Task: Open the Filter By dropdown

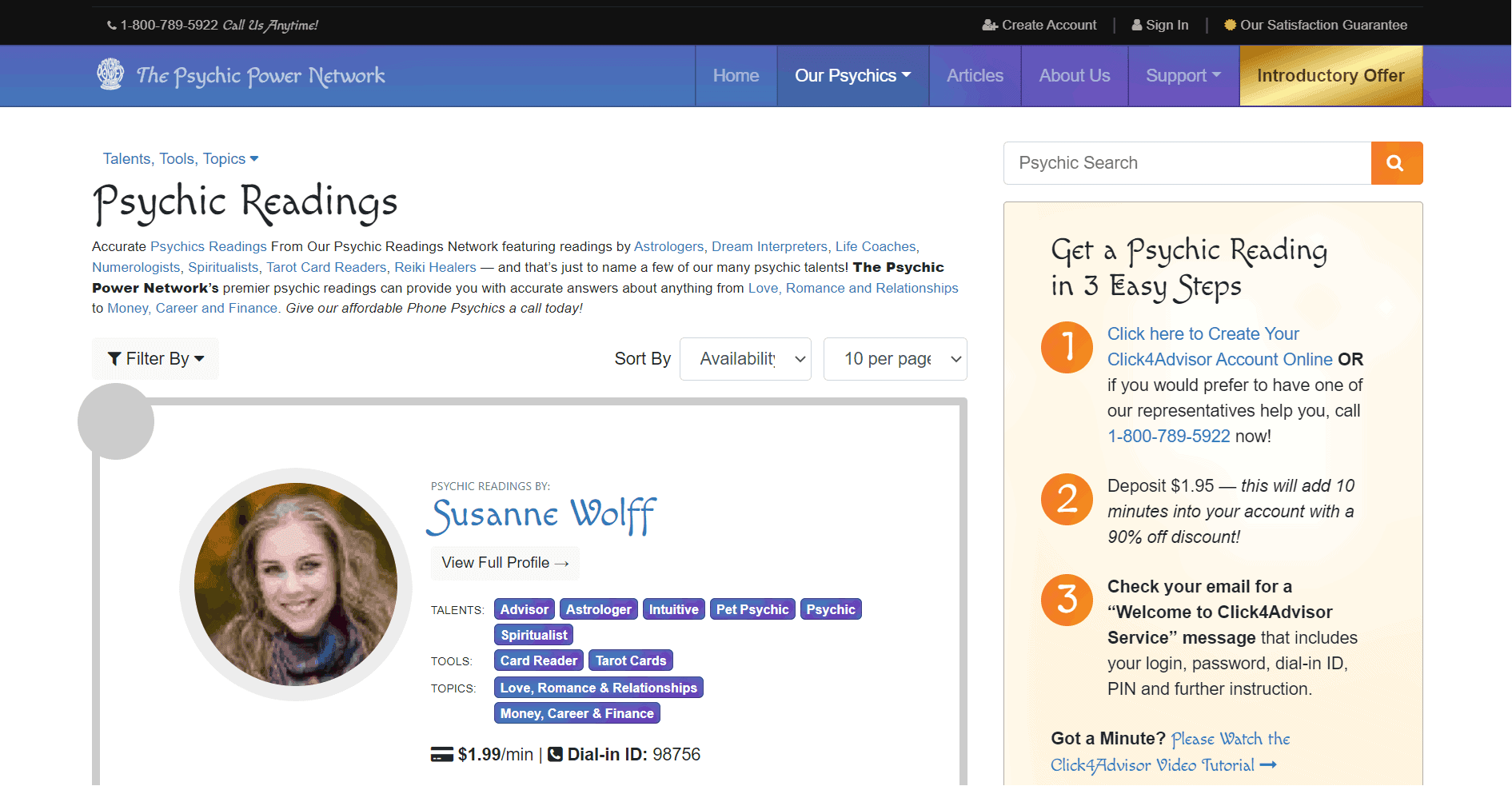Action: click(x=155, y=359)
